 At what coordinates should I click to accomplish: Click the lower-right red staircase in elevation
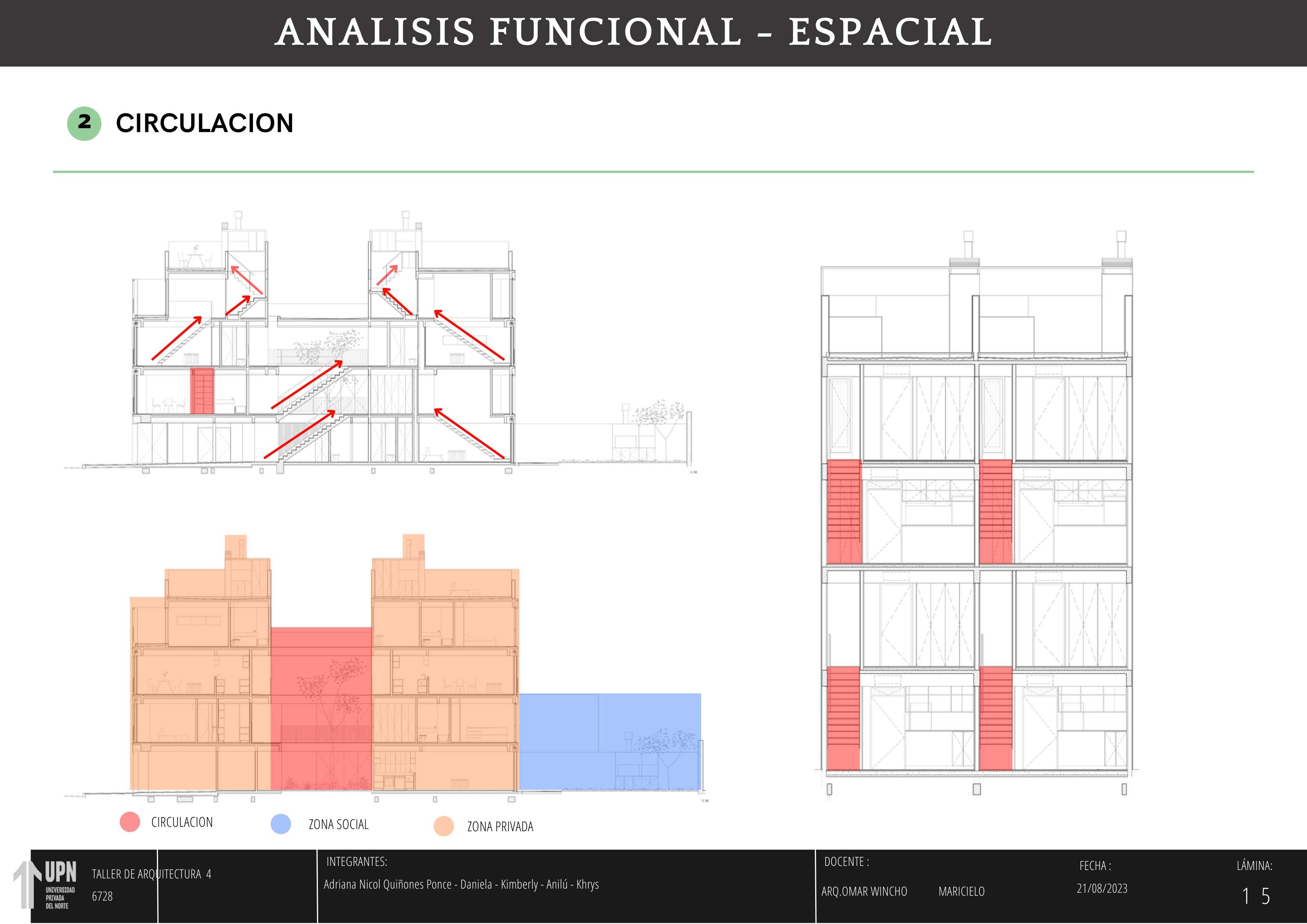coord(996,718)
